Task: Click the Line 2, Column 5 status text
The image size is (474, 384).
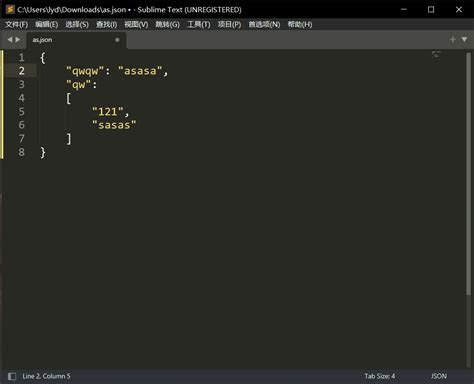Action: pyautogui.click(x=46, y=376)
